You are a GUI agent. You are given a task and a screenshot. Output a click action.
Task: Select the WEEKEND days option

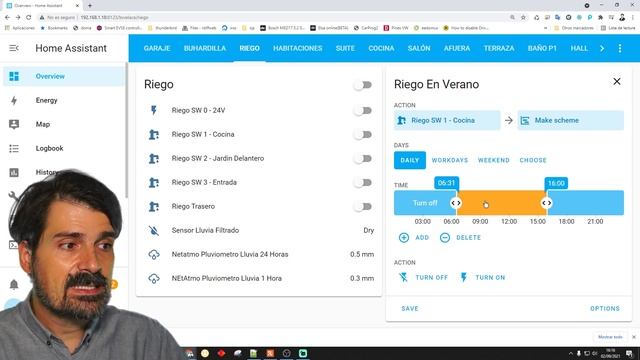(x=493, y=160)
